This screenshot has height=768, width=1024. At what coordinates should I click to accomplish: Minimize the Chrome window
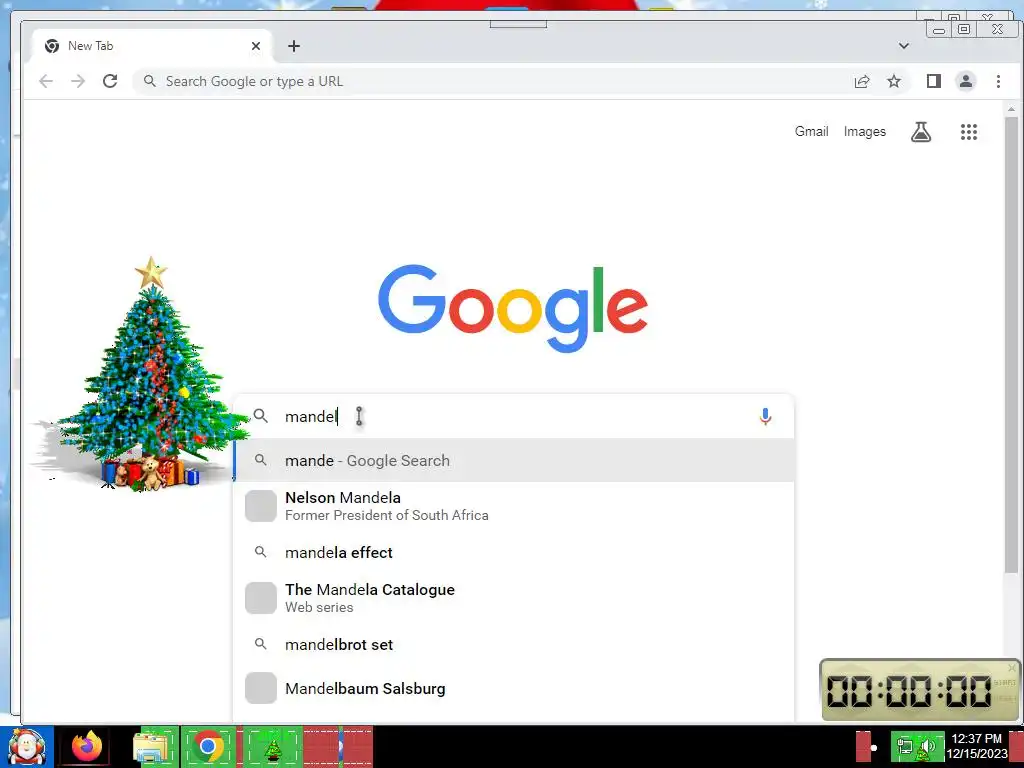click(939, 29)
